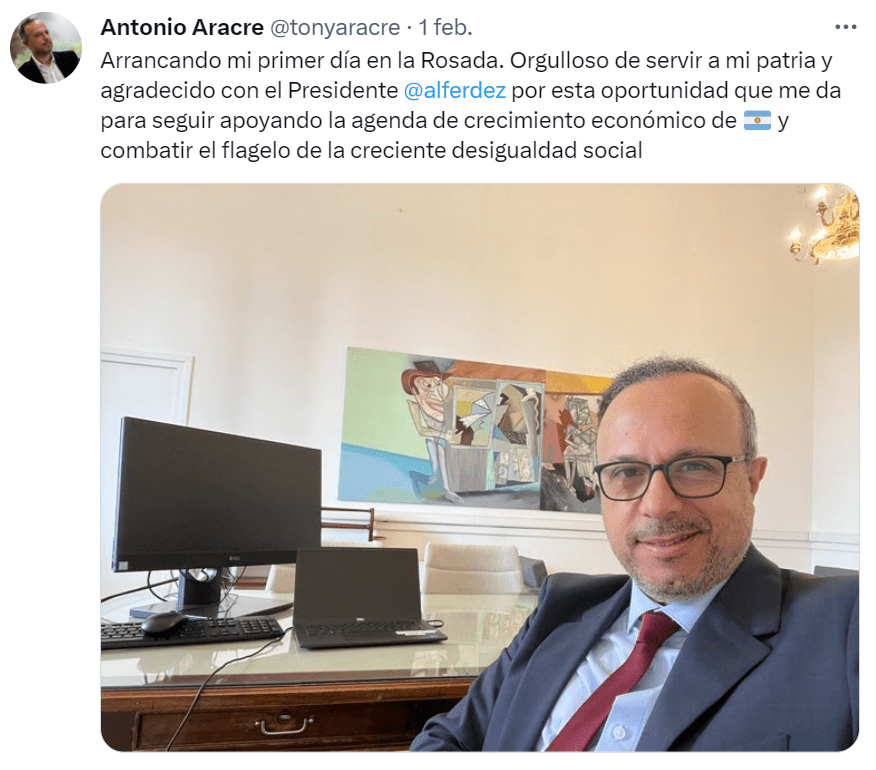Image resolution: width=876 pixels, height=770 pixels.
Task: Click the black laptop on the desk
Action: coord(366,598)
